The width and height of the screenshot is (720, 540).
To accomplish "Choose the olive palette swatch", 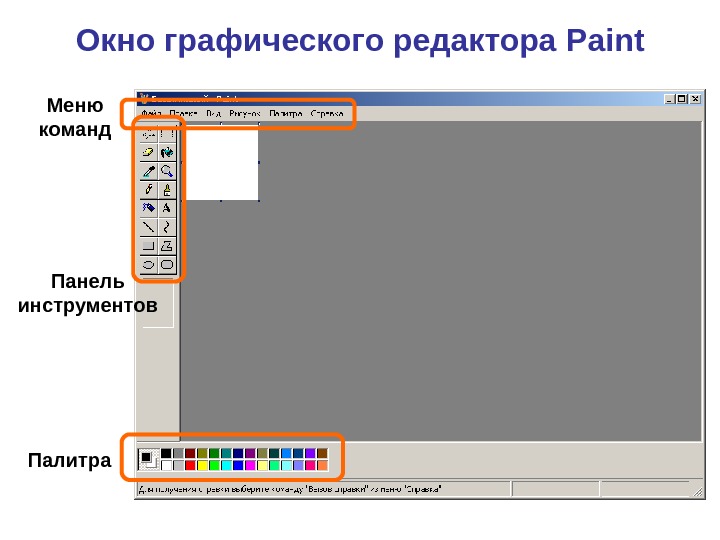I will [x=202, y=454].
